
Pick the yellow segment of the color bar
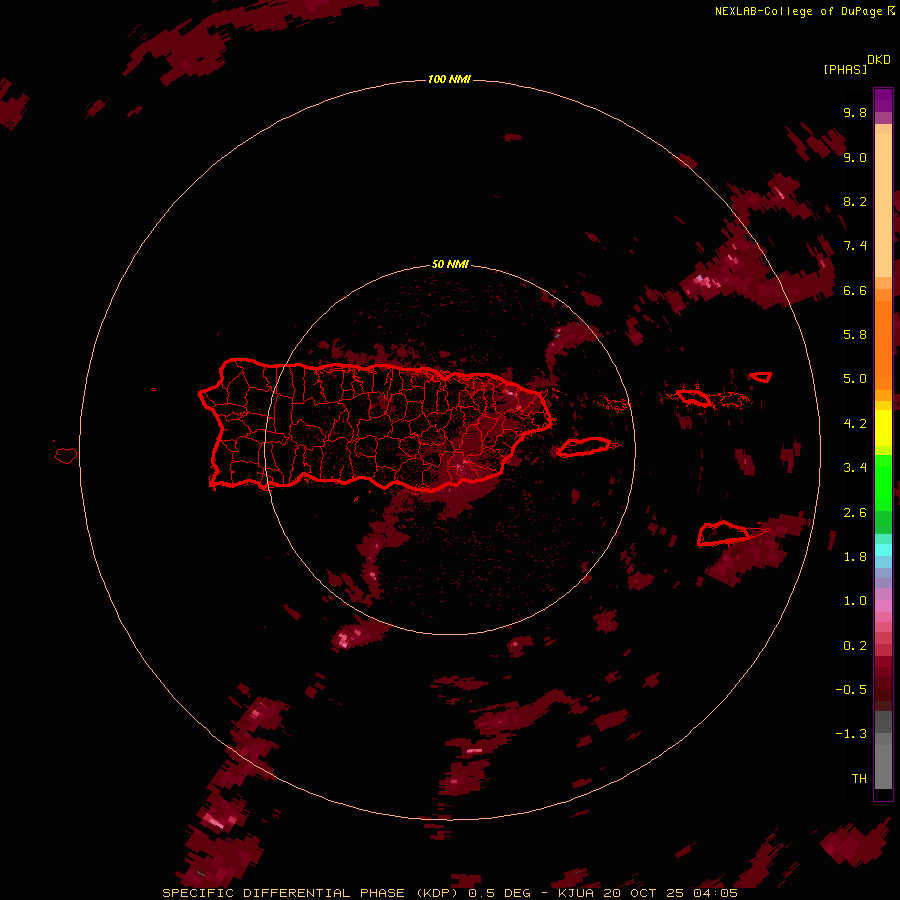click(x=883, y=428)
